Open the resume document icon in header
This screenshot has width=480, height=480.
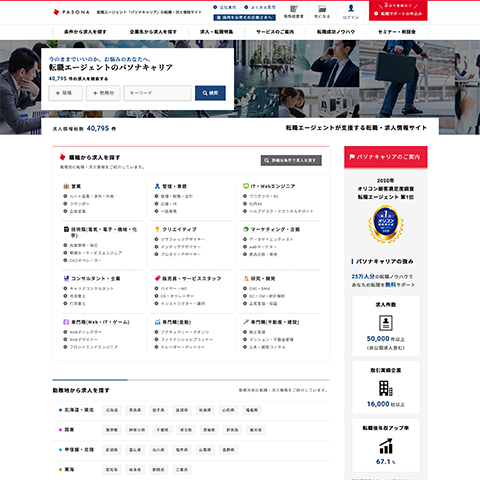point(293,9)
